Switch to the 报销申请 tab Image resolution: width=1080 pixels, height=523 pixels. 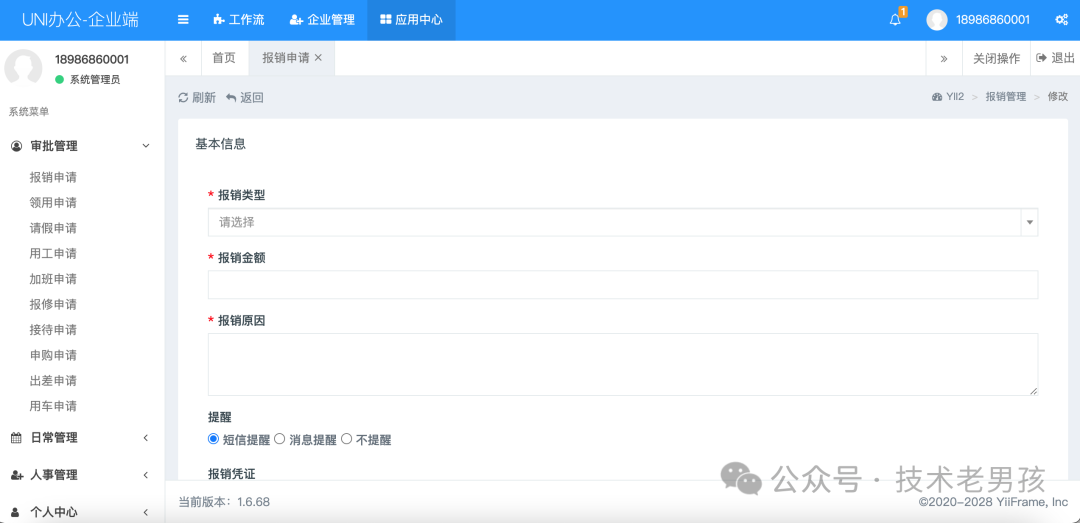(286, 58)
